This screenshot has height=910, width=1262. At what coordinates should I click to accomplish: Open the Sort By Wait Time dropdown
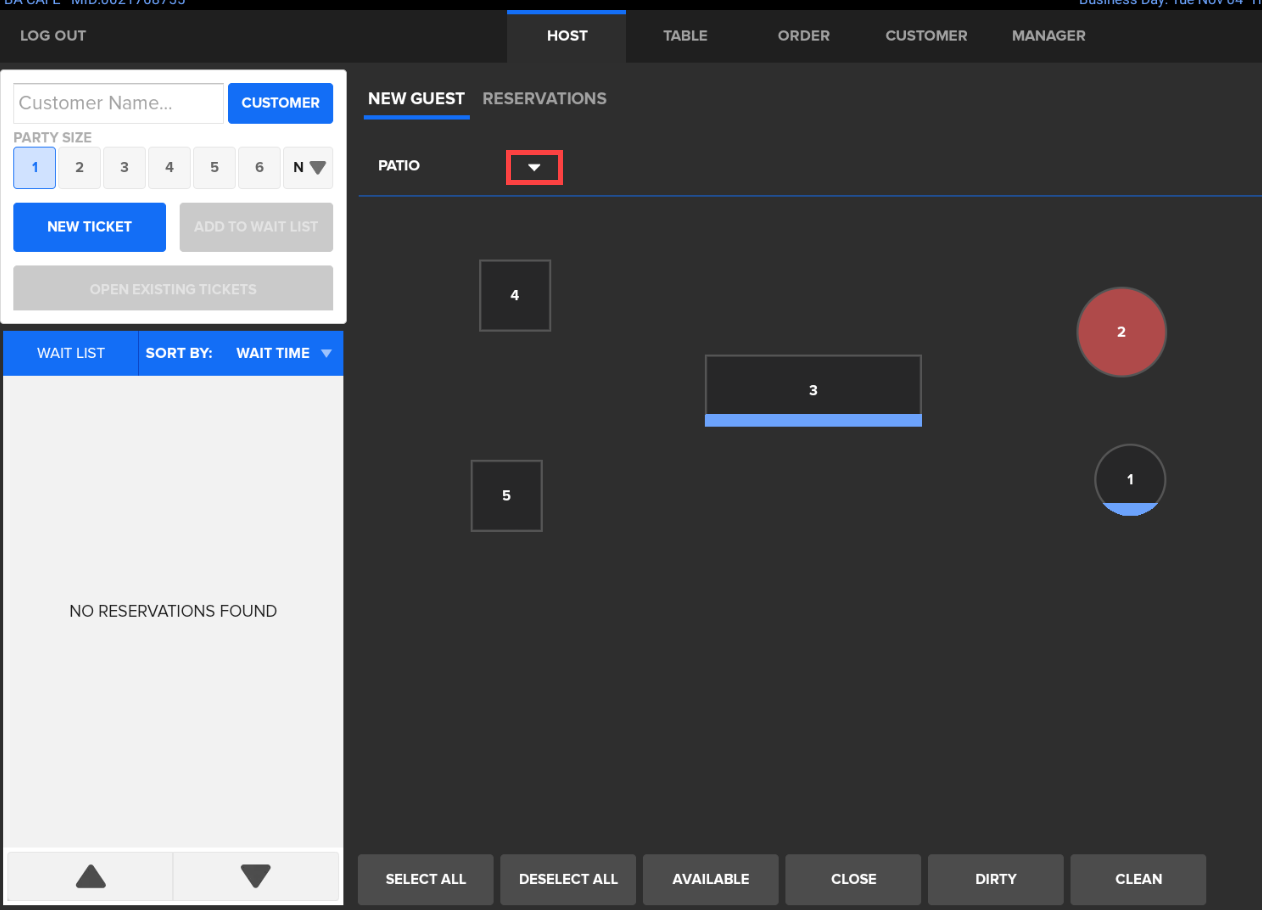[x=283, y=353]
